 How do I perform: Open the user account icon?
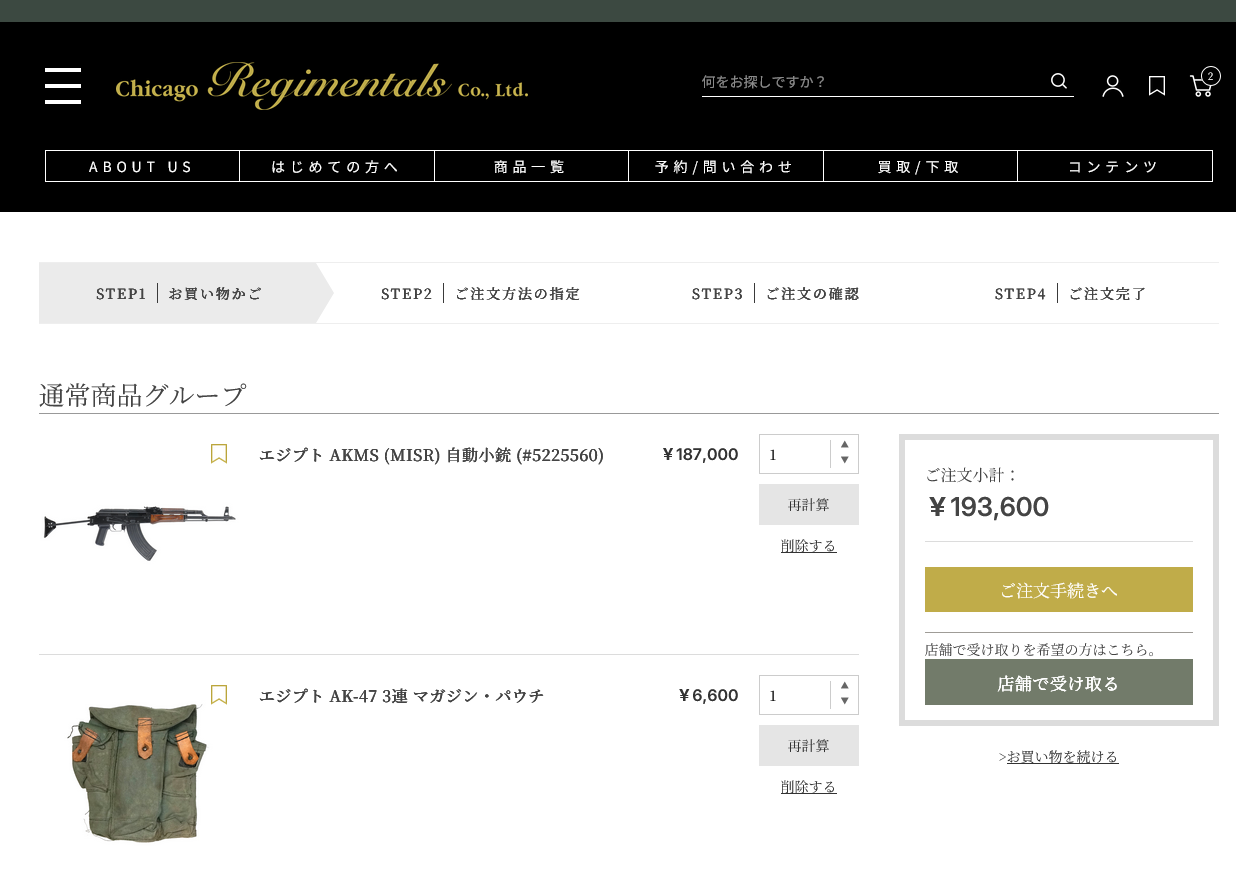1112,86
